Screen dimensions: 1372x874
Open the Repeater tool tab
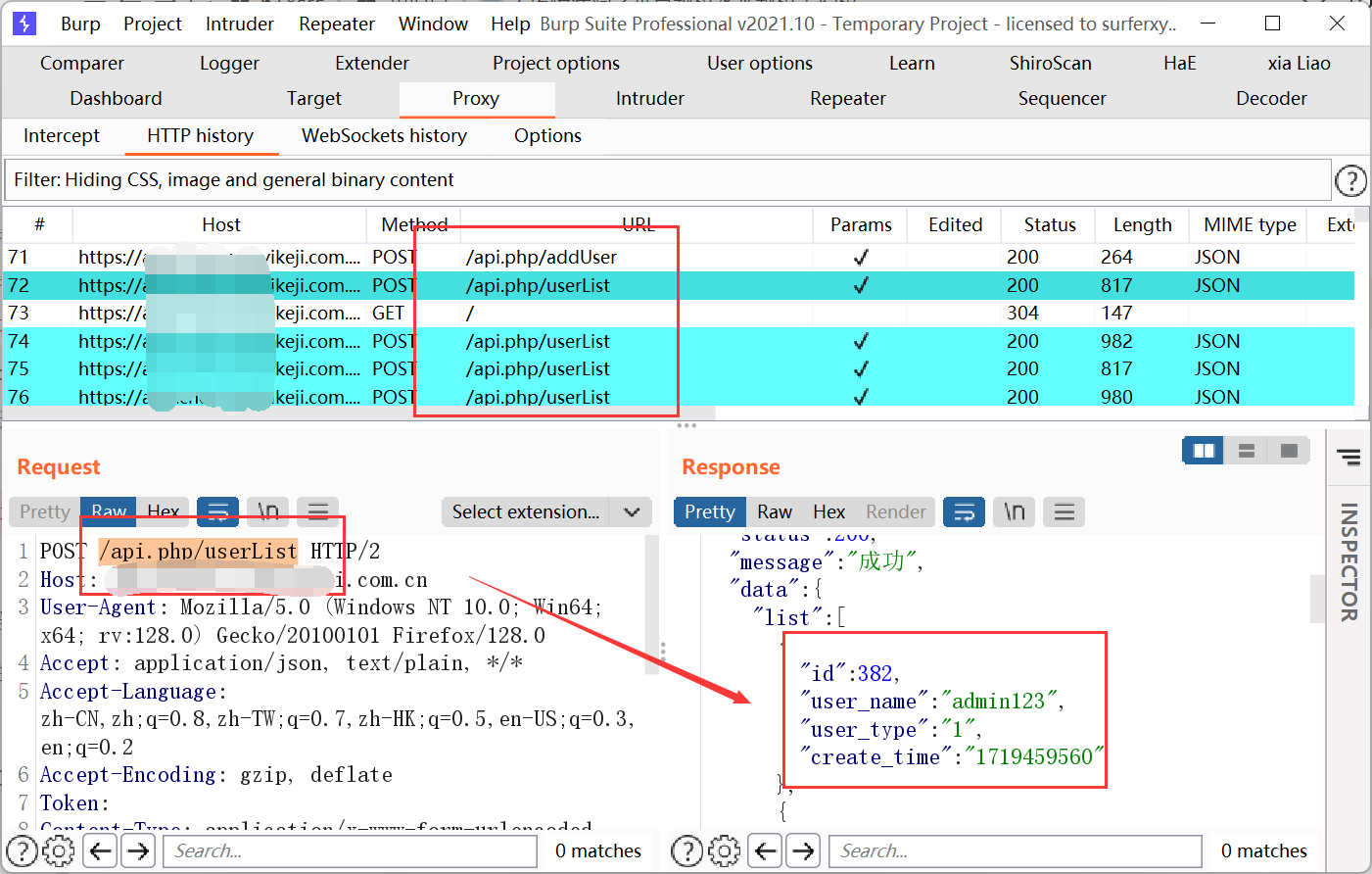click(847, 98)
